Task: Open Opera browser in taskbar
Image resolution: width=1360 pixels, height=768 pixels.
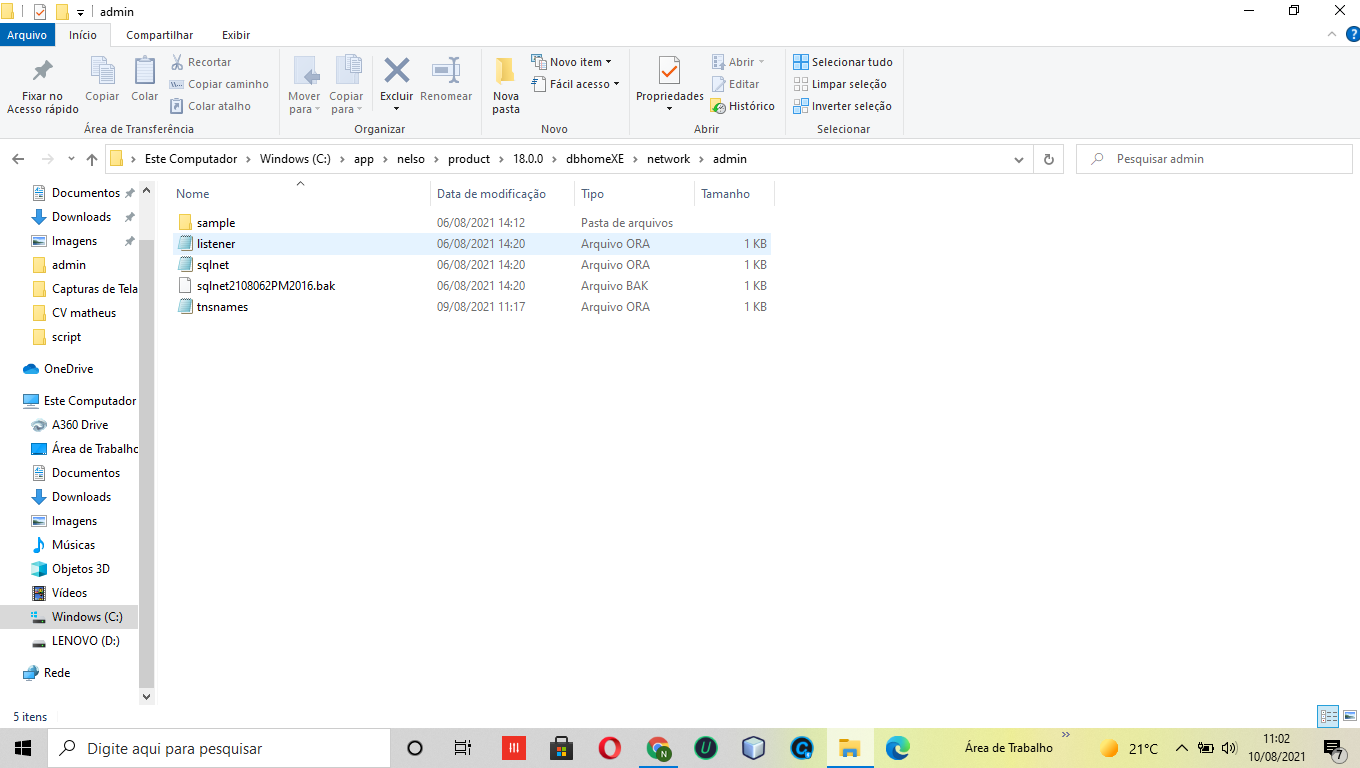Action: [x=609, y=748]
